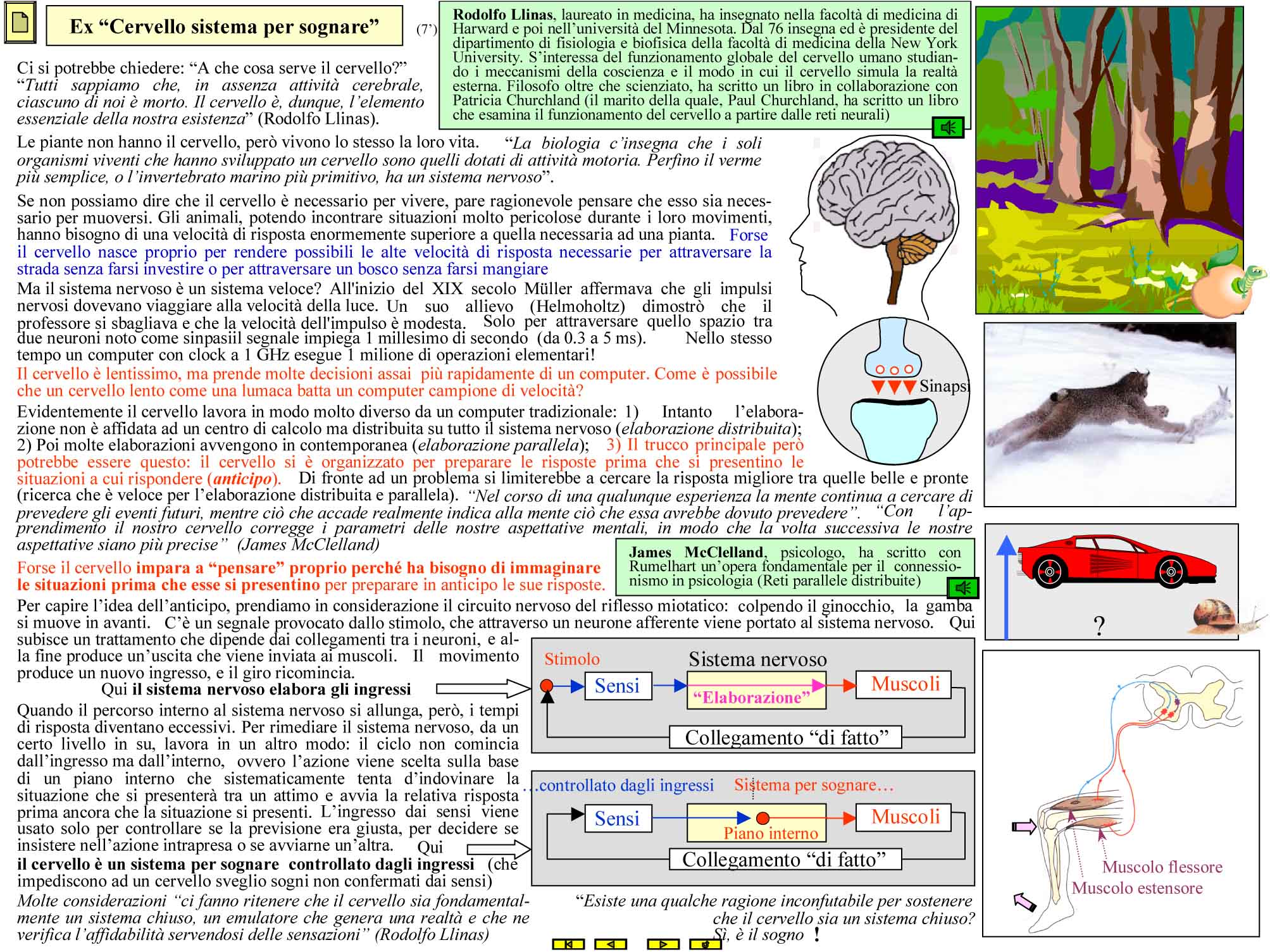Click the 'Muscolo estensore' label
Screen dimensions: 1270x952
point(1137,888)
